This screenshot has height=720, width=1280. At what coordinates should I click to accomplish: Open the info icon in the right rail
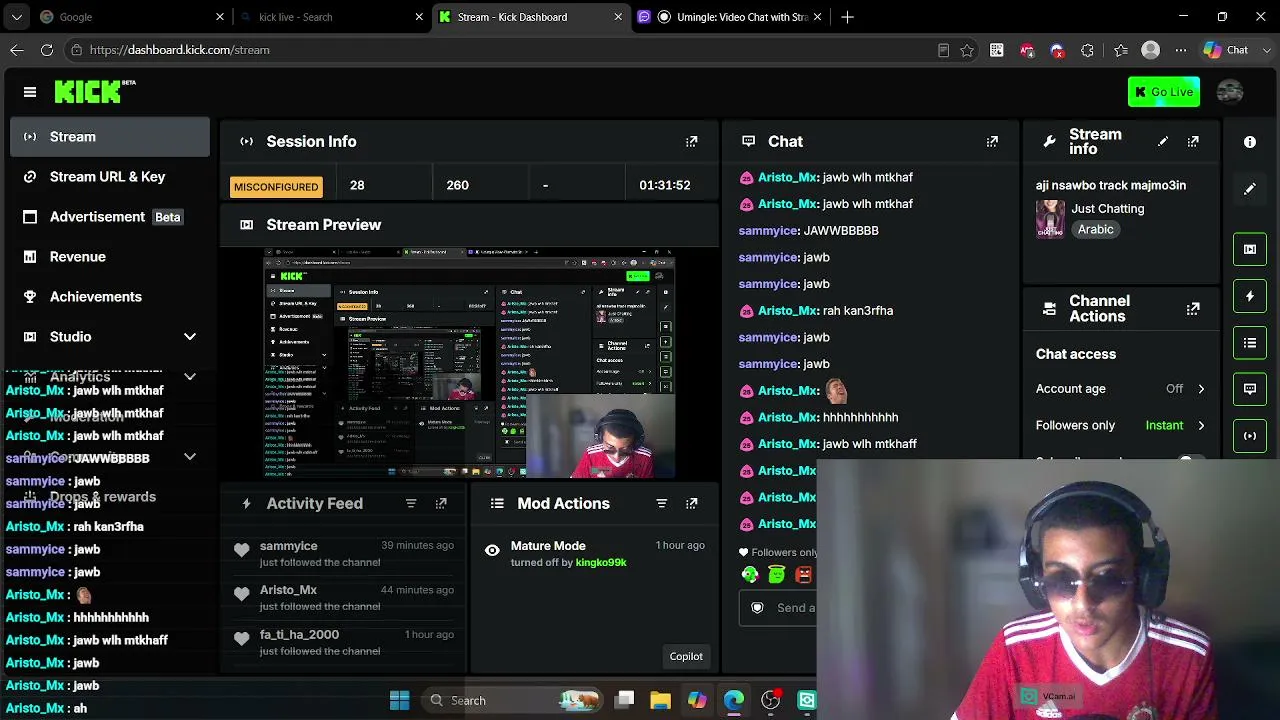[x=1250, y=142]
